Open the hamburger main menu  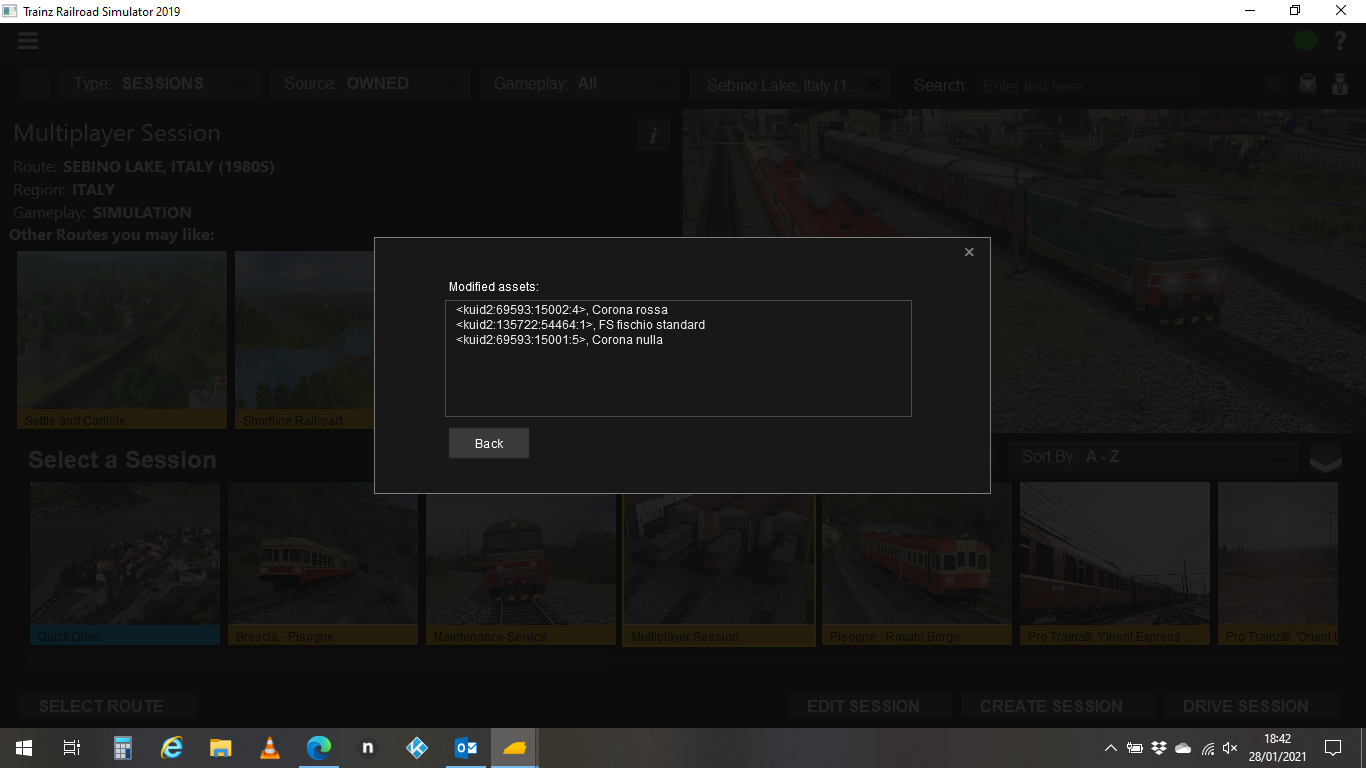coord(27,41)
